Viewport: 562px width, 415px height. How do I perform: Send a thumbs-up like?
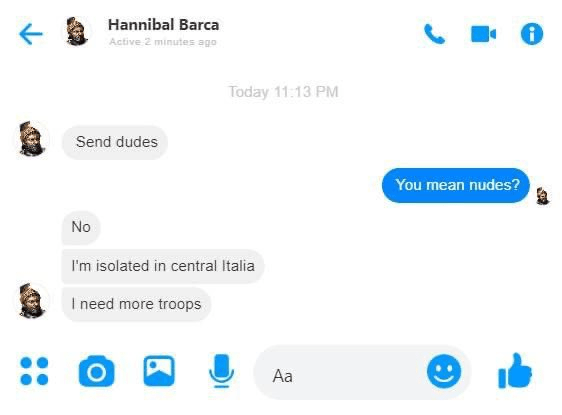[515, 371]
